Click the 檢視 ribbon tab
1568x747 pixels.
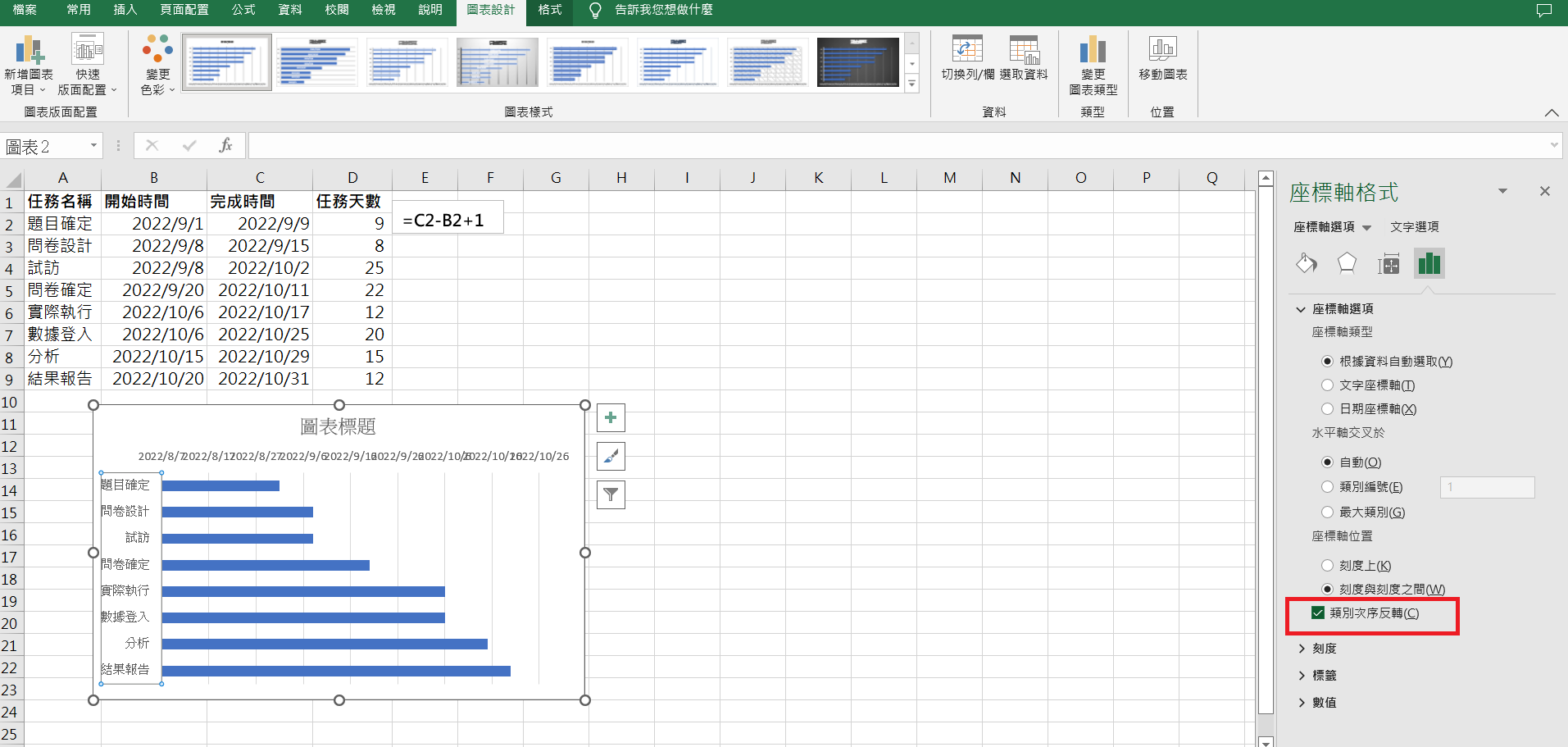[x=384, y=10]
